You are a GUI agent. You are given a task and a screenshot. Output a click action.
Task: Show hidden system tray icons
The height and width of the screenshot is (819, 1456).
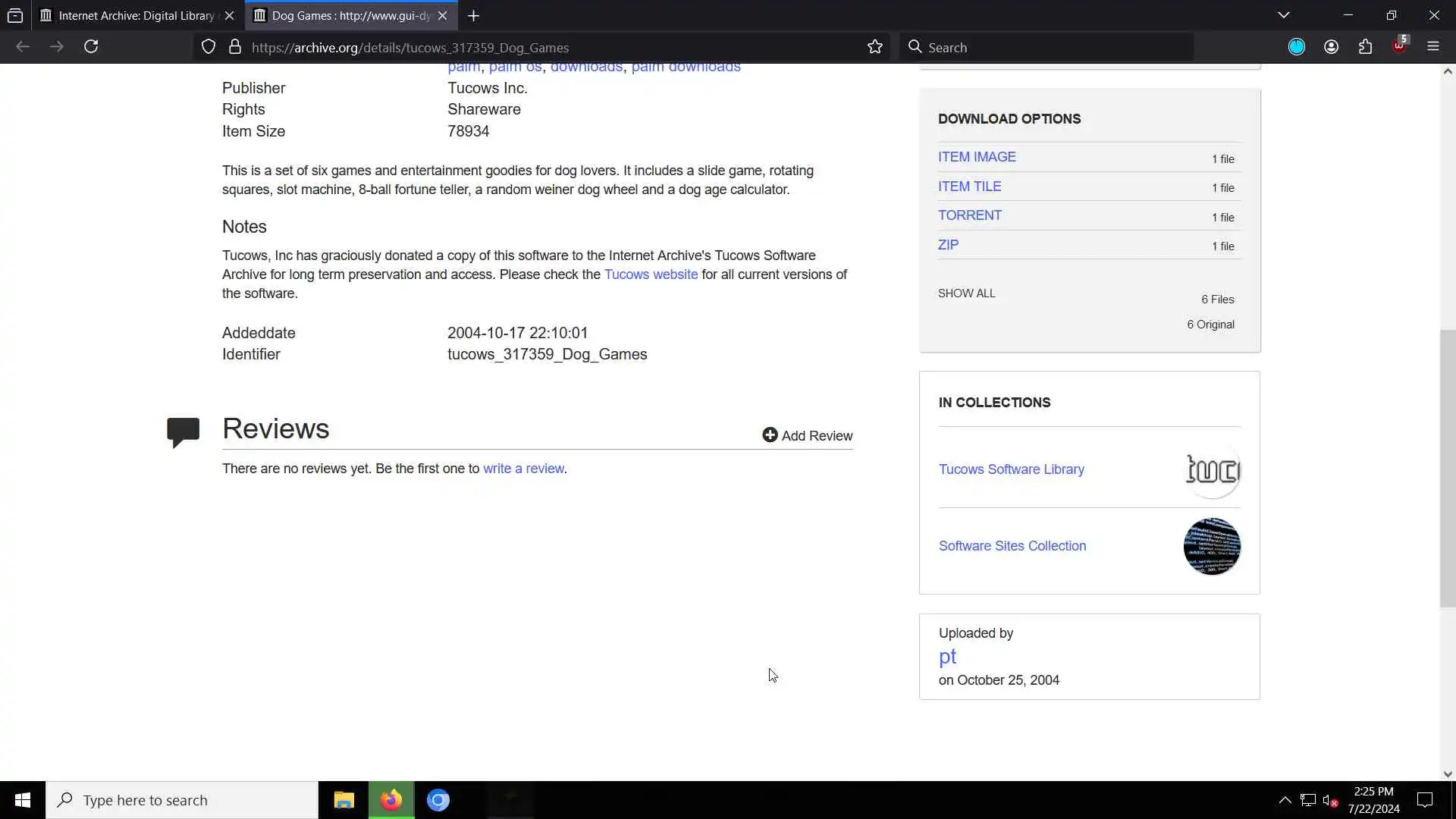[1285, 800]
